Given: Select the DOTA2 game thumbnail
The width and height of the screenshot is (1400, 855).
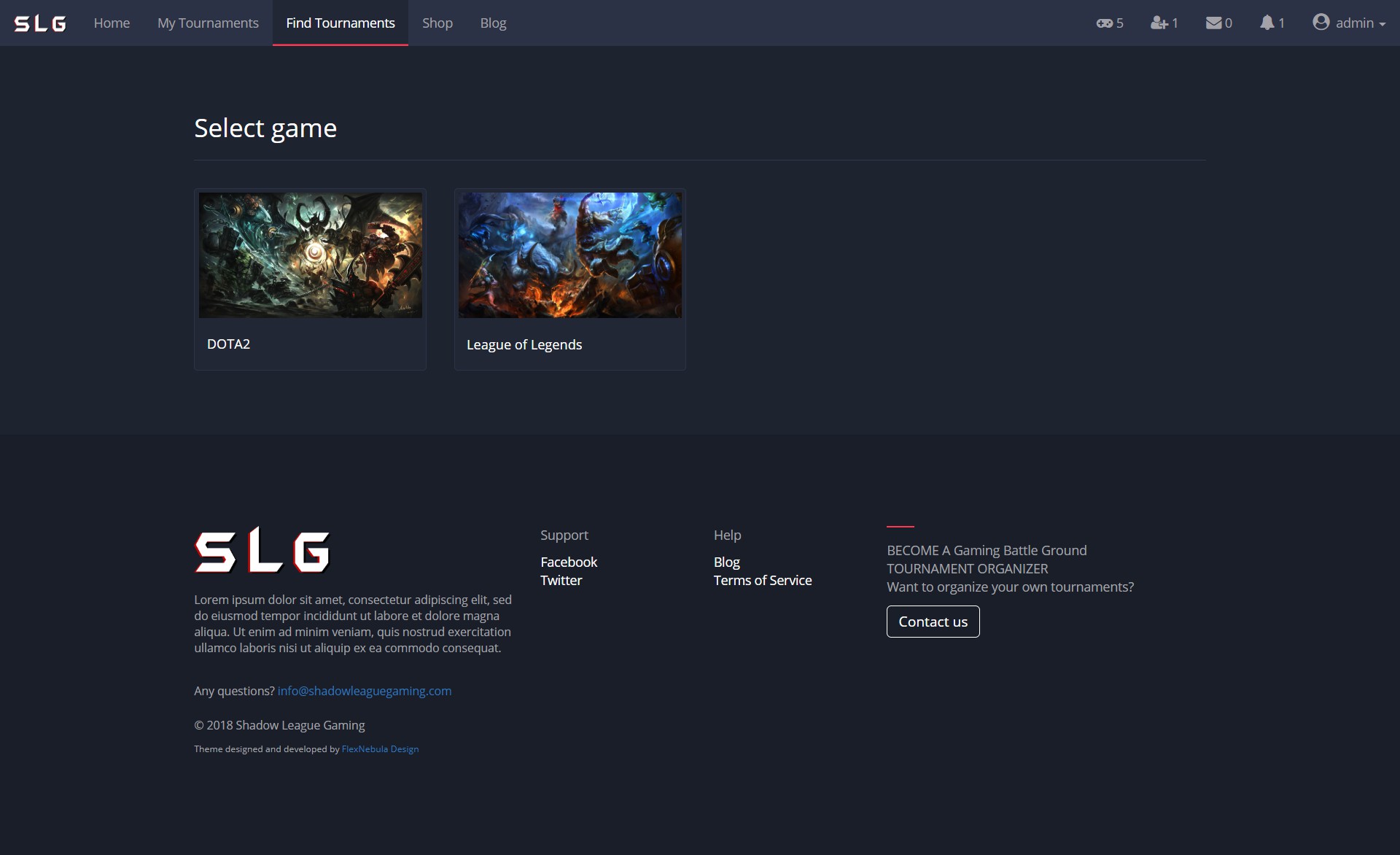Looking at the screenshot, I should [310, 255].
